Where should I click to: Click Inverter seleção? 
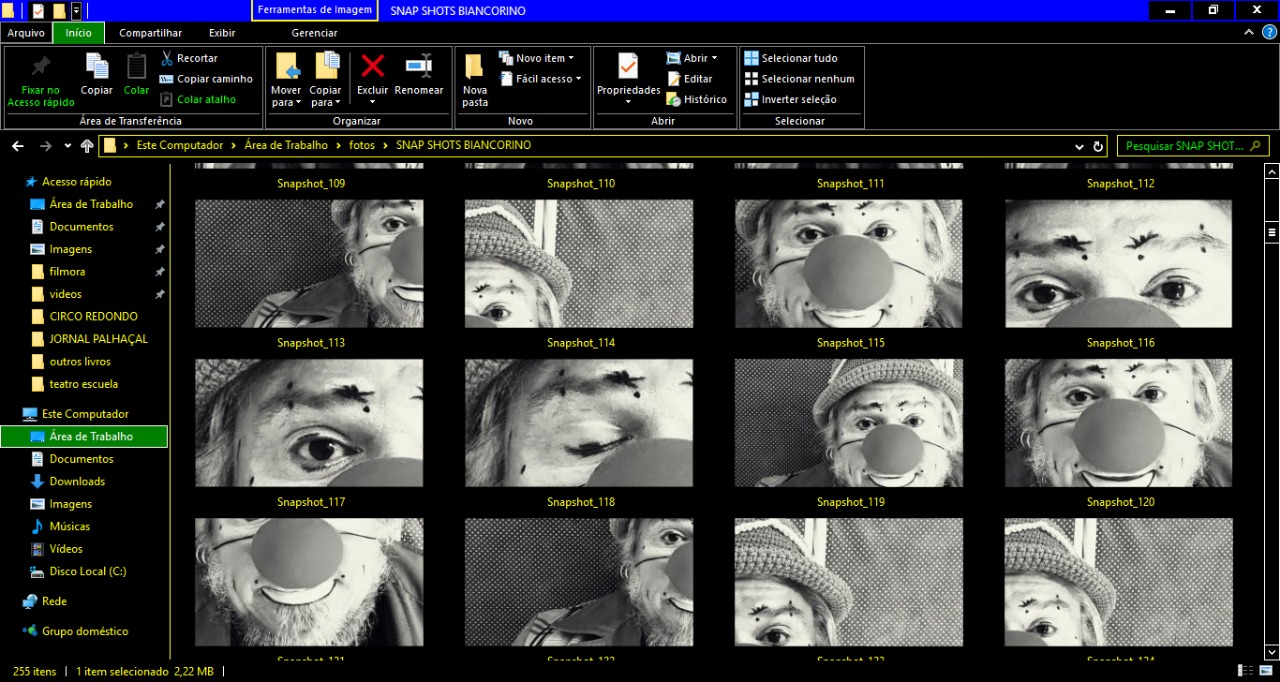tap(790, 99)
